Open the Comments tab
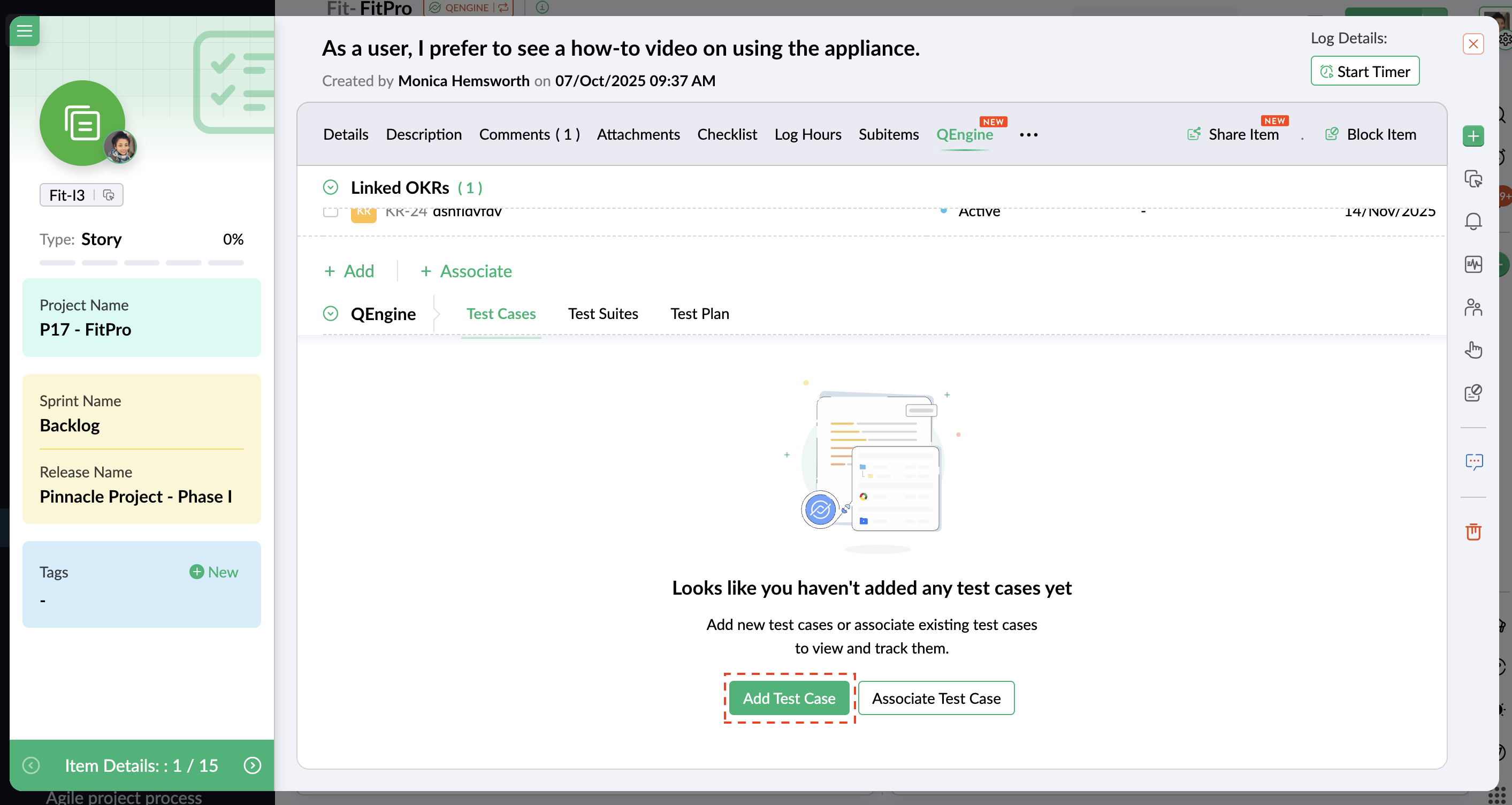Viewport: 1512px width, 805px height. coord(529,134)
